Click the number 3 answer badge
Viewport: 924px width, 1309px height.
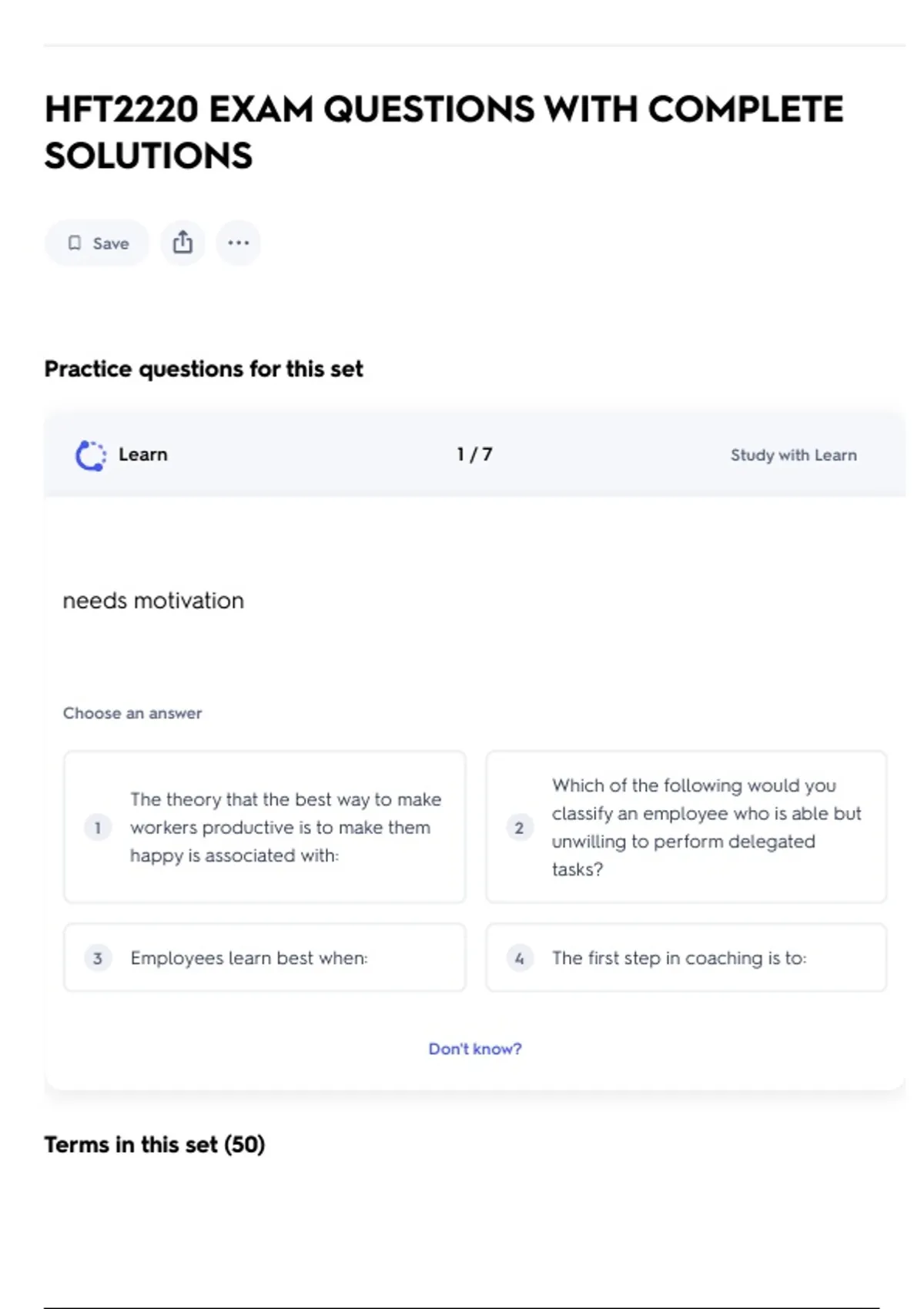pos(98,958)
